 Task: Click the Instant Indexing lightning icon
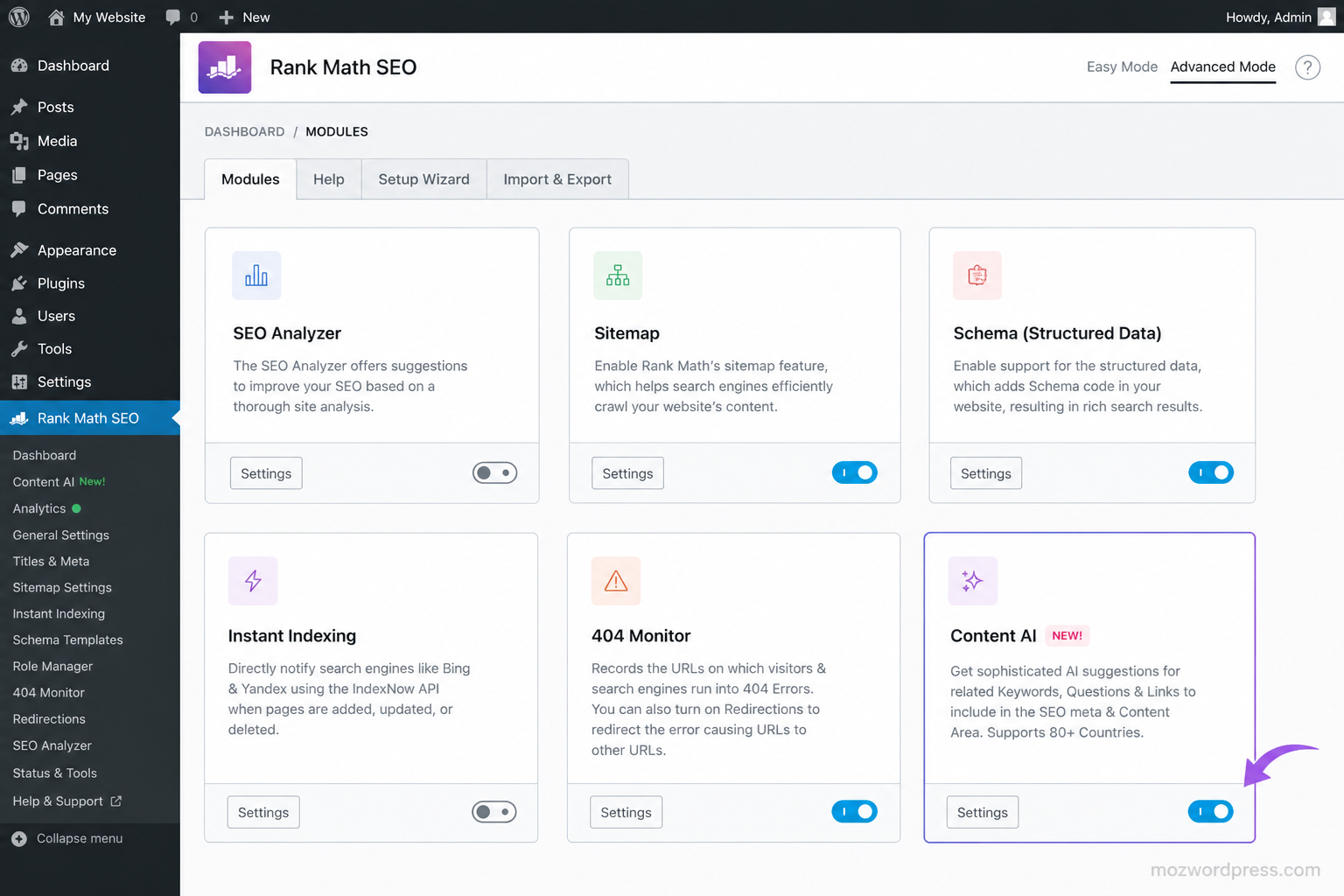[253, 581]
